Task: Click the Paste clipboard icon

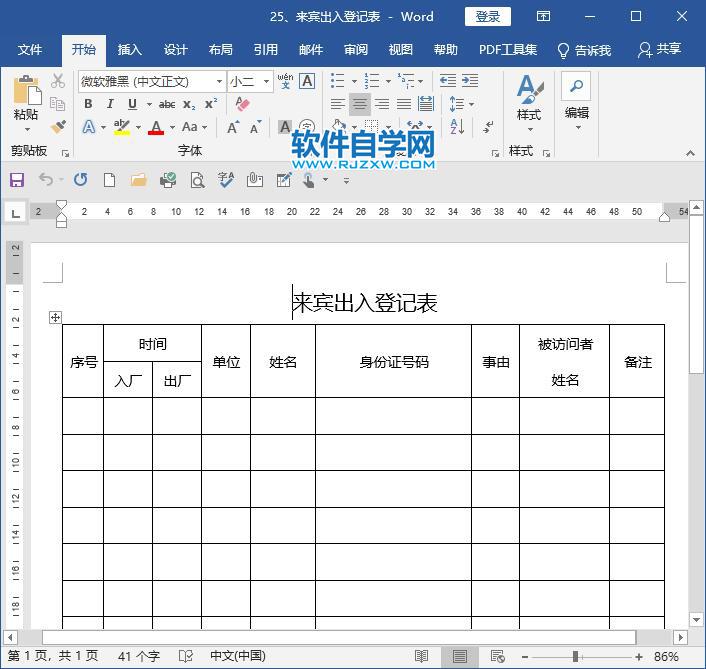Action: [x=26, y=90]
